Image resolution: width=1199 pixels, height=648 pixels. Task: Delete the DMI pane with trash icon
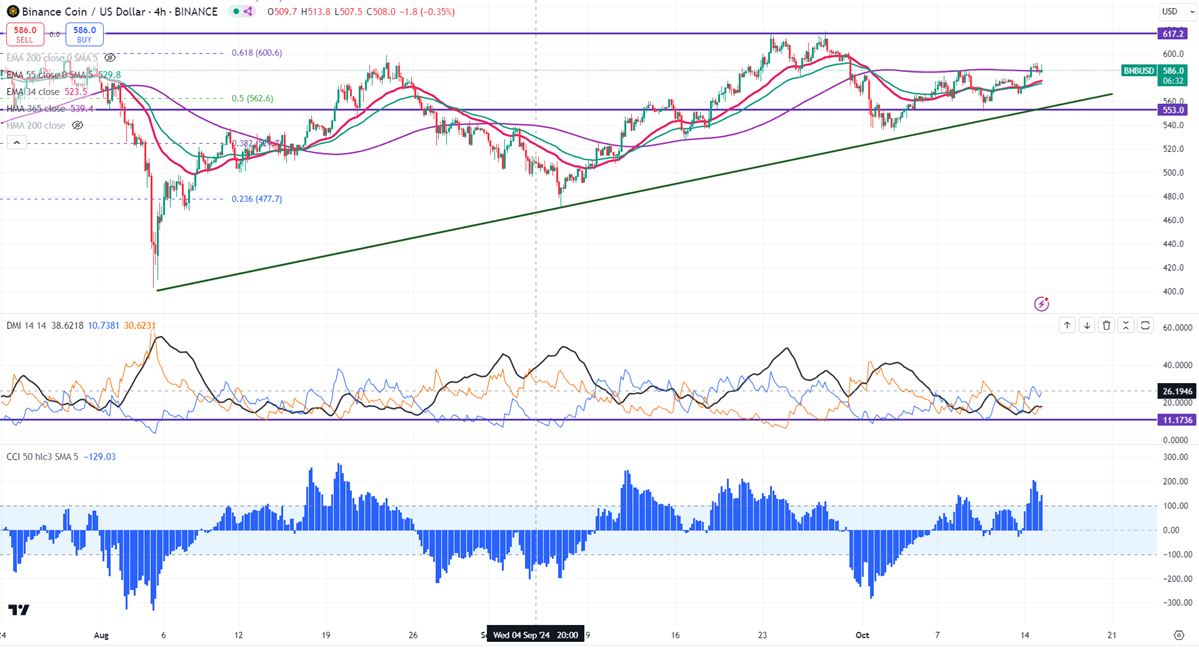[1106, 325]
